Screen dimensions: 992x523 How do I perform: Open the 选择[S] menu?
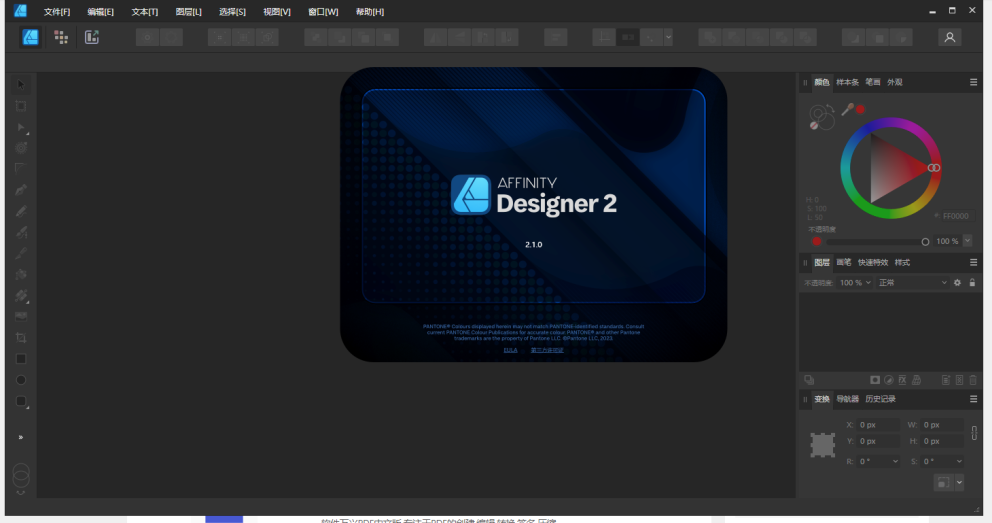232,12
